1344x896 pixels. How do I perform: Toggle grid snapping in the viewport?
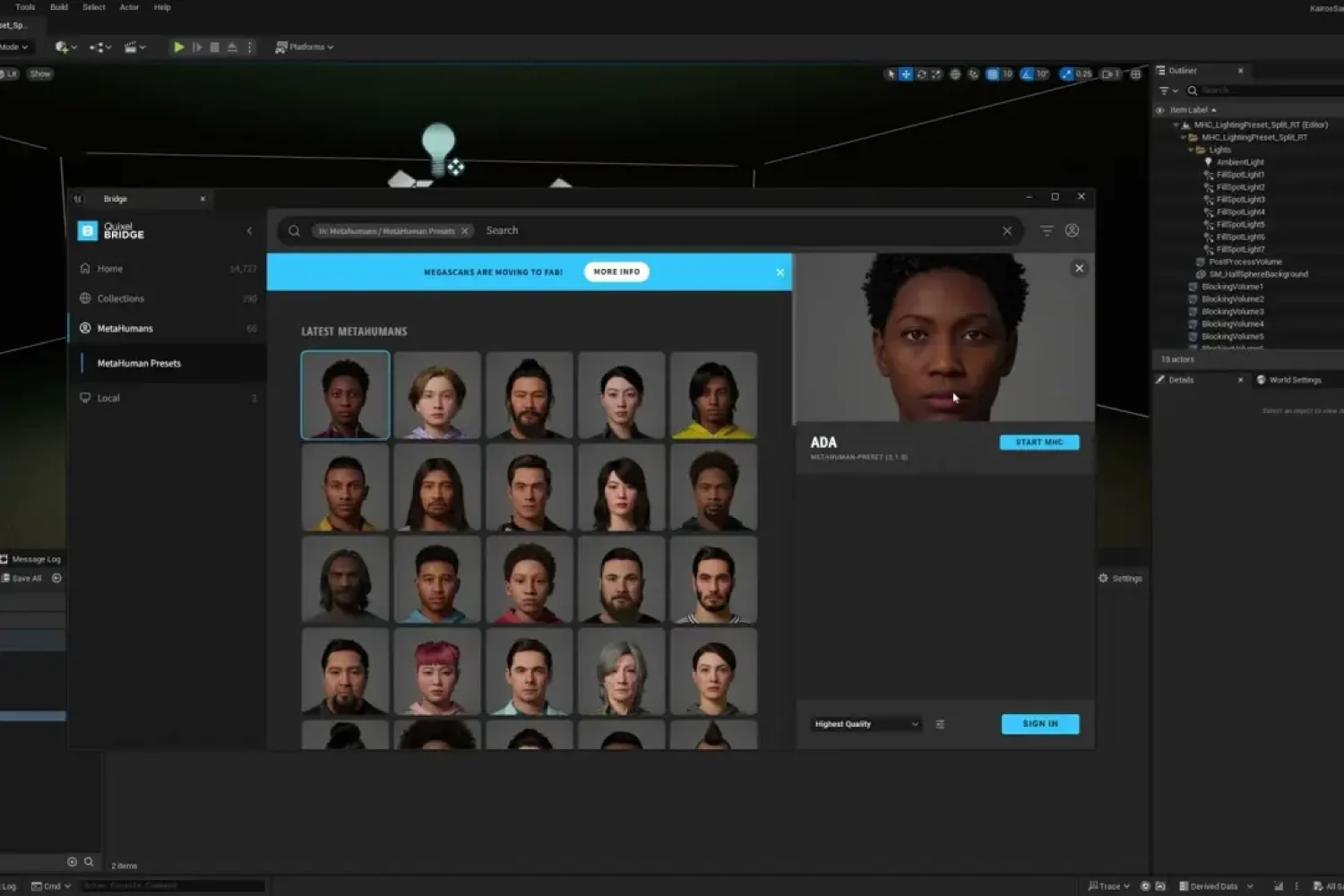993,74
